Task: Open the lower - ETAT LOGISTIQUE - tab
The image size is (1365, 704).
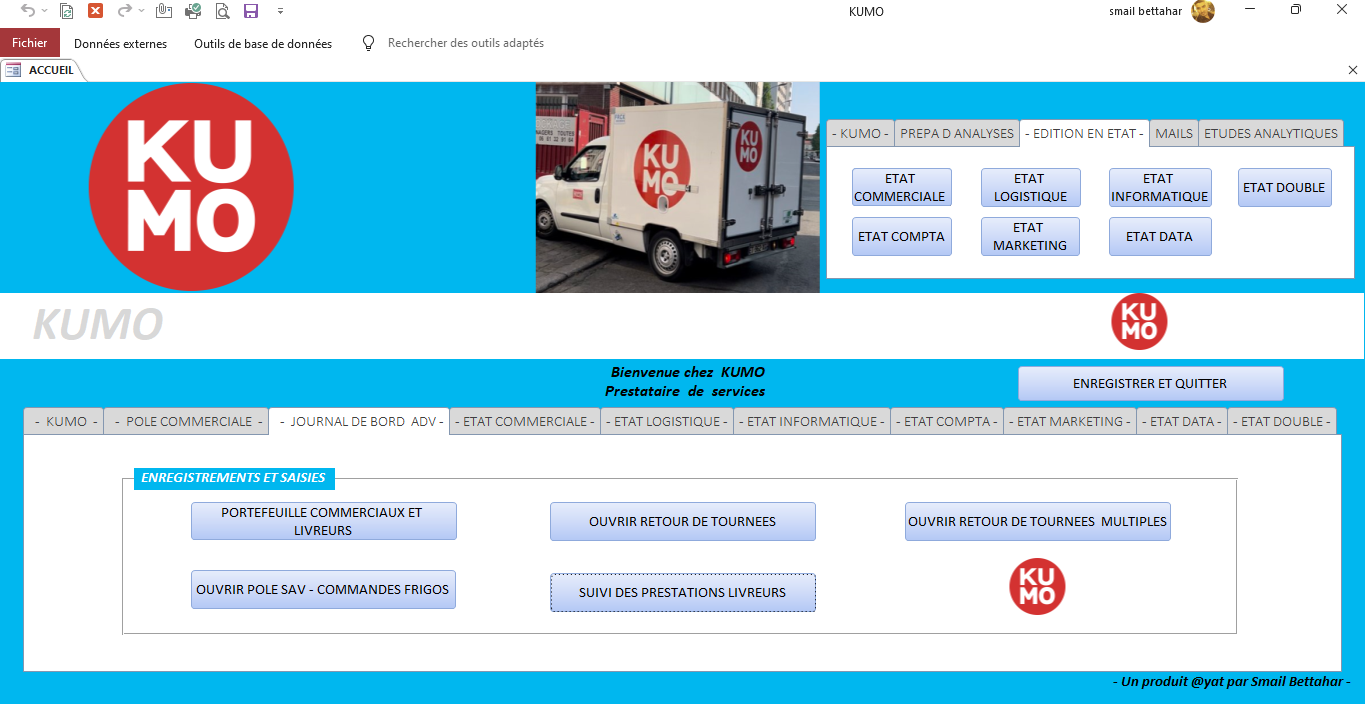Action: [667, 421]
